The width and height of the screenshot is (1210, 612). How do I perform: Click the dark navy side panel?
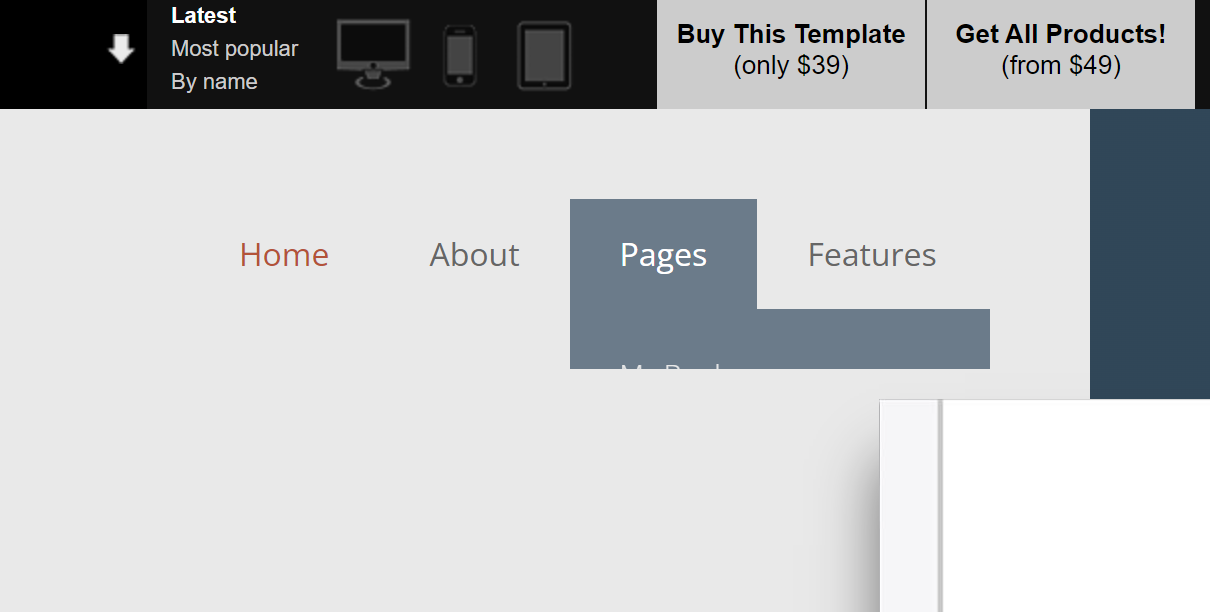point(1150,253)
